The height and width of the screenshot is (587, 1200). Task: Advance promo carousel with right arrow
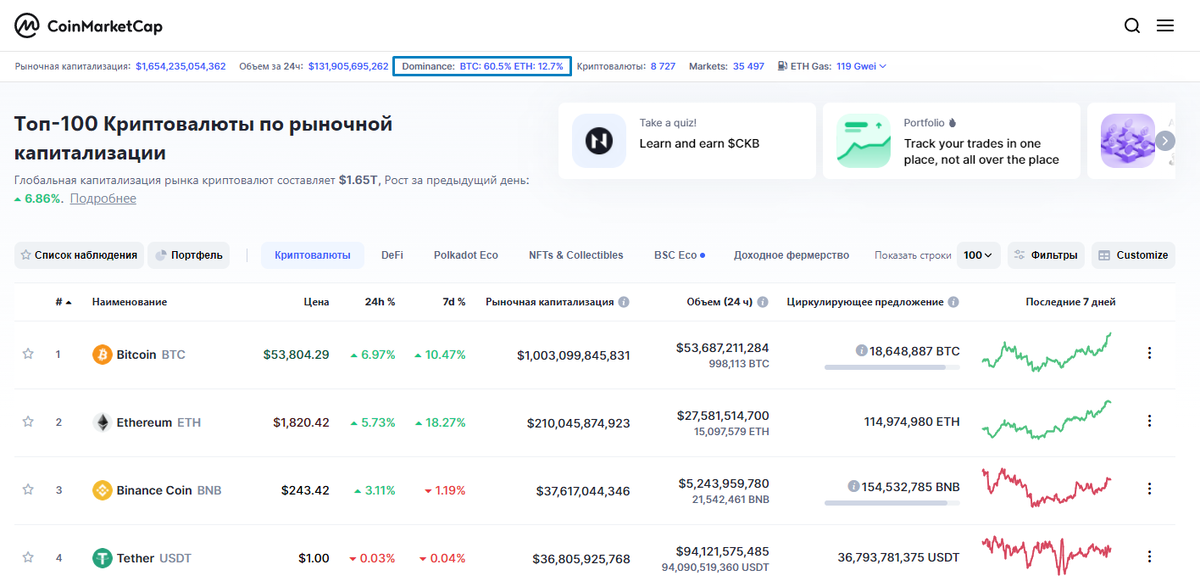pyautogui.click(x=1165, y=141)
